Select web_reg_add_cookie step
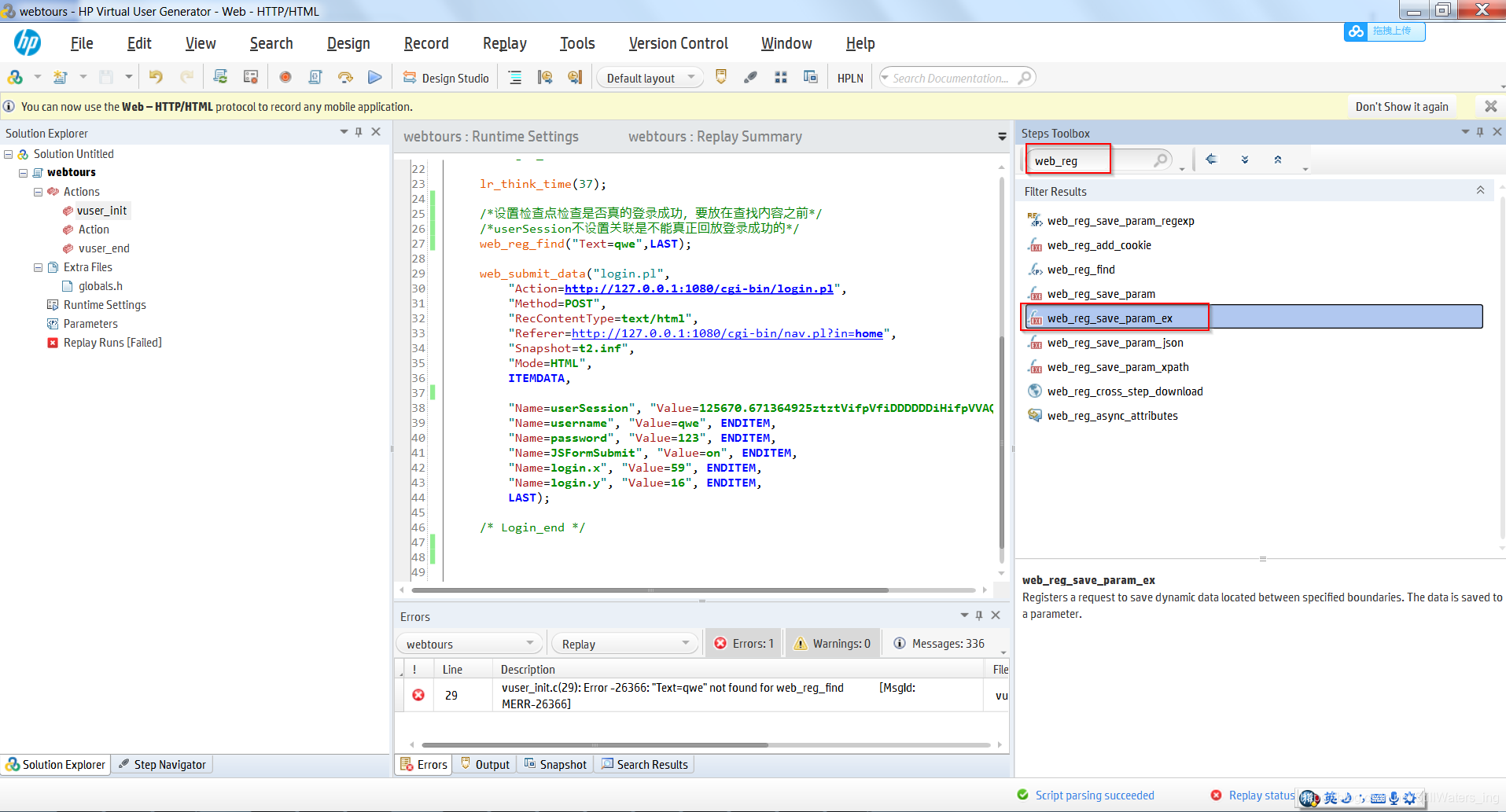 (1099, 245)
